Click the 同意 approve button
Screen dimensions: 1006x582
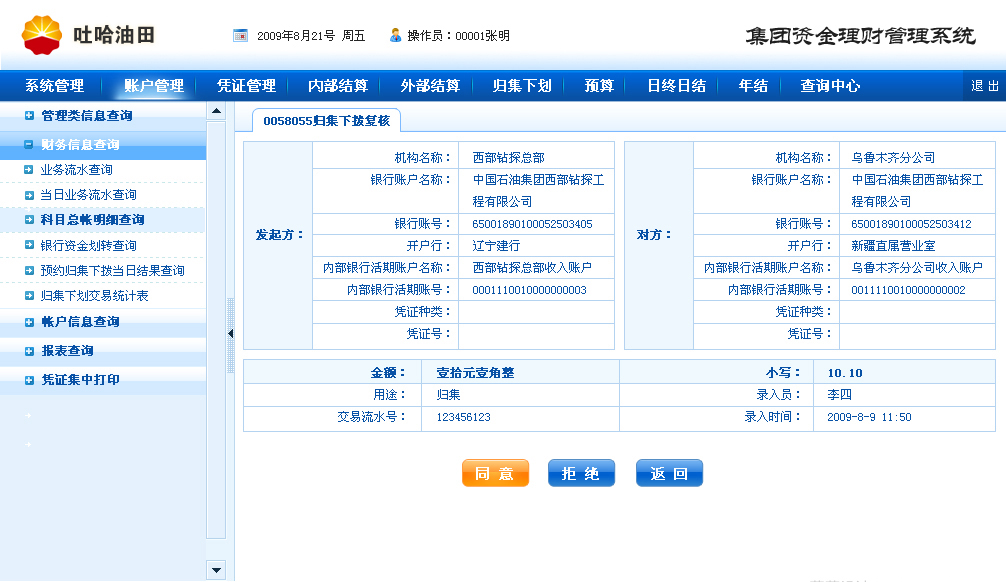[x=495, y=474]
